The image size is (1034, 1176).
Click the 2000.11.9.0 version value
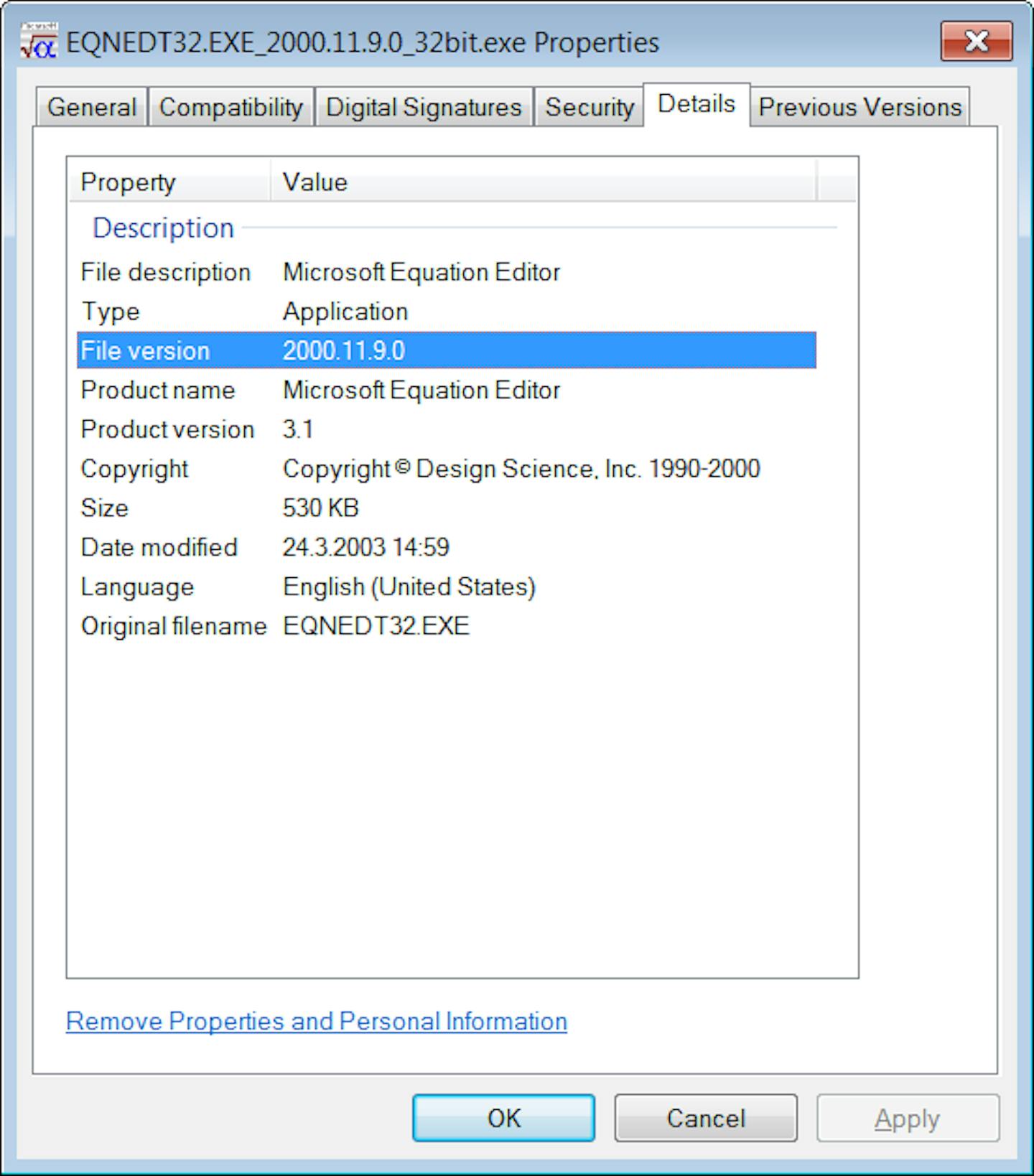point(344,350)
